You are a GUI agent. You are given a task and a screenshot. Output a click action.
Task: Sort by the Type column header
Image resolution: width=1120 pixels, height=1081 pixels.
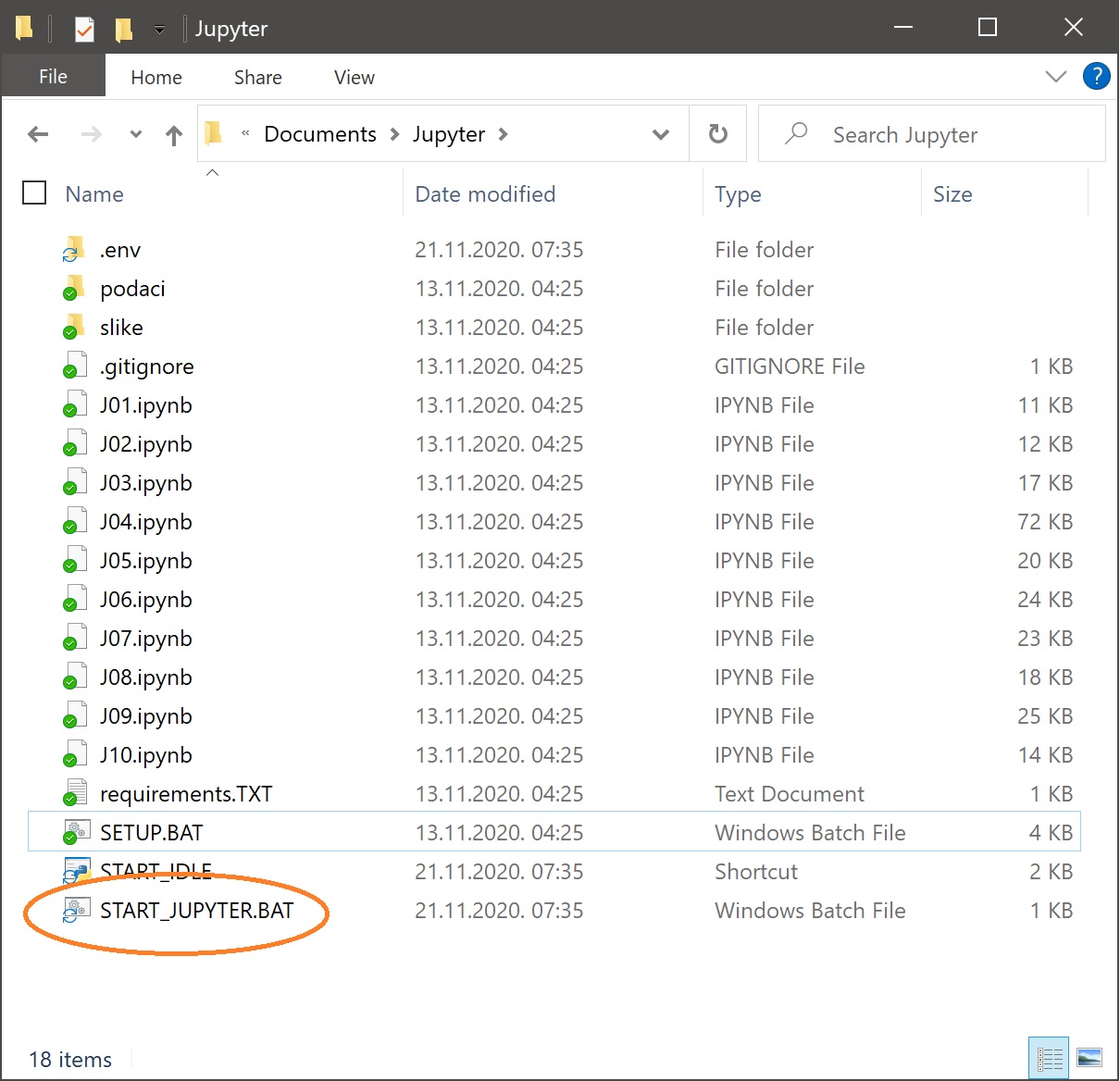[738, 194]
